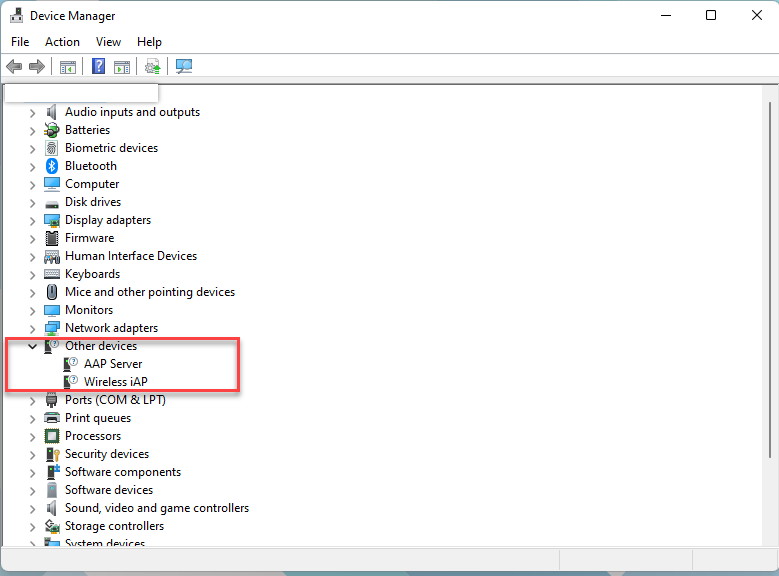Click the Update device driver icon
This screenshot has height=576, width=779.
pos(153,66)
